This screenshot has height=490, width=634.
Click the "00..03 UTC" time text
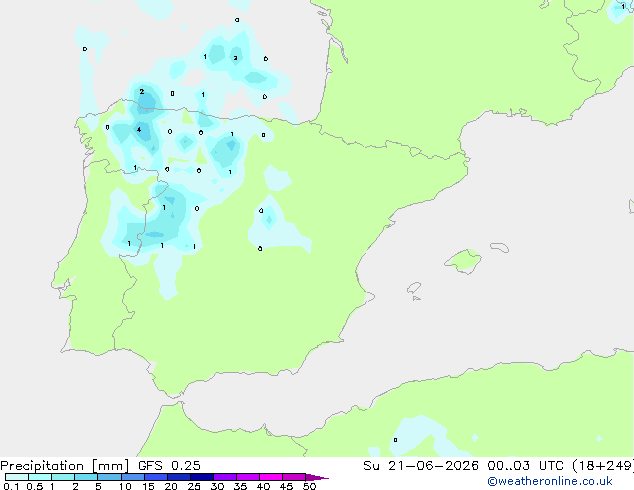(x=525, y=466)
